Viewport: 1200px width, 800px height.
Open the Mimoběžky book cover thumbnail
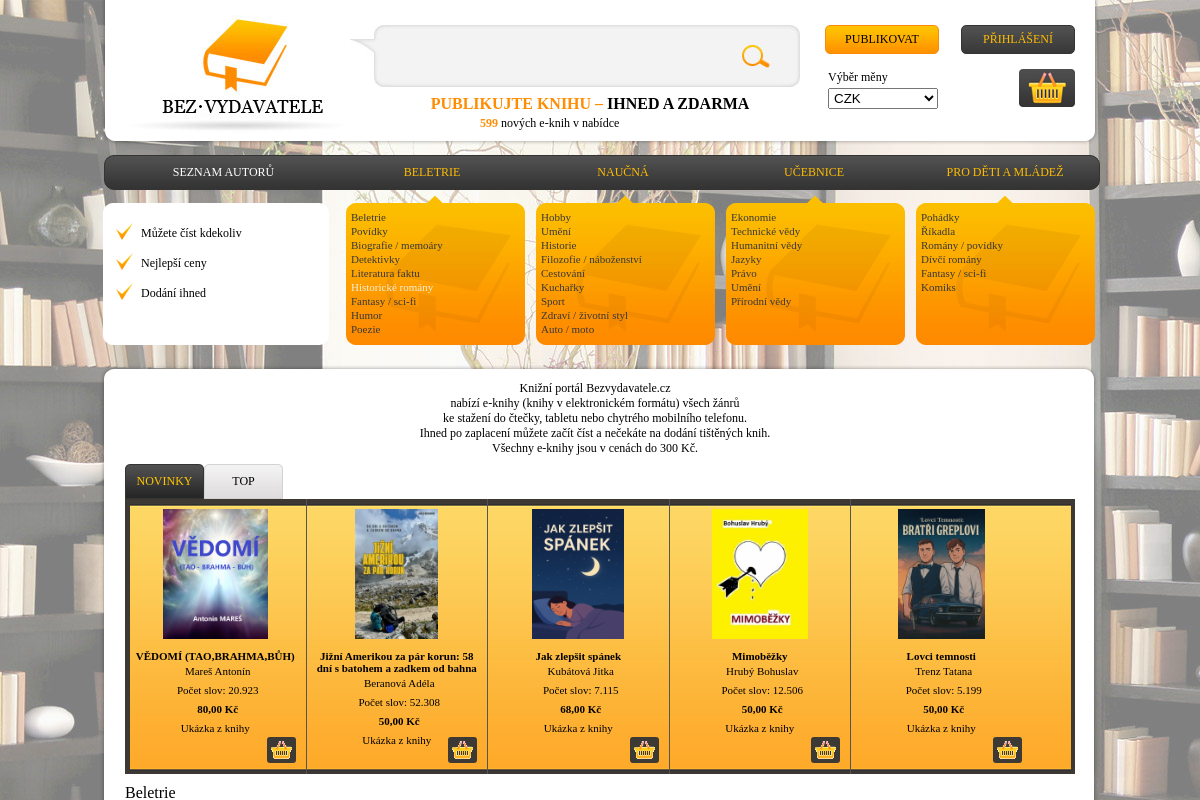(759, 574)
